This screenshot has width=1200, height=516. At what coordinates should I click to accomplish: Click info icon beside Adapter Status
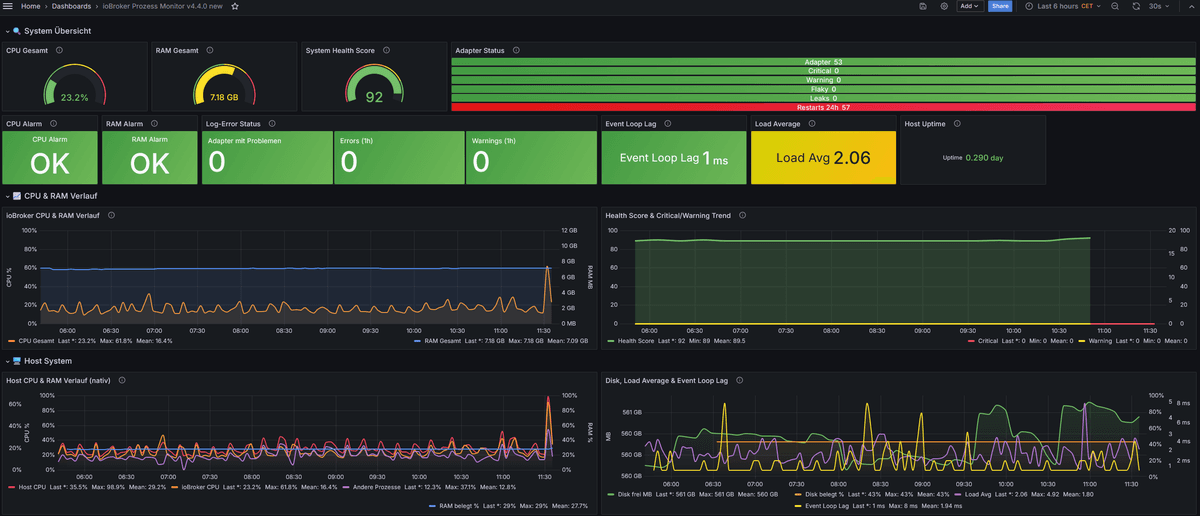(x=516, y=50)
